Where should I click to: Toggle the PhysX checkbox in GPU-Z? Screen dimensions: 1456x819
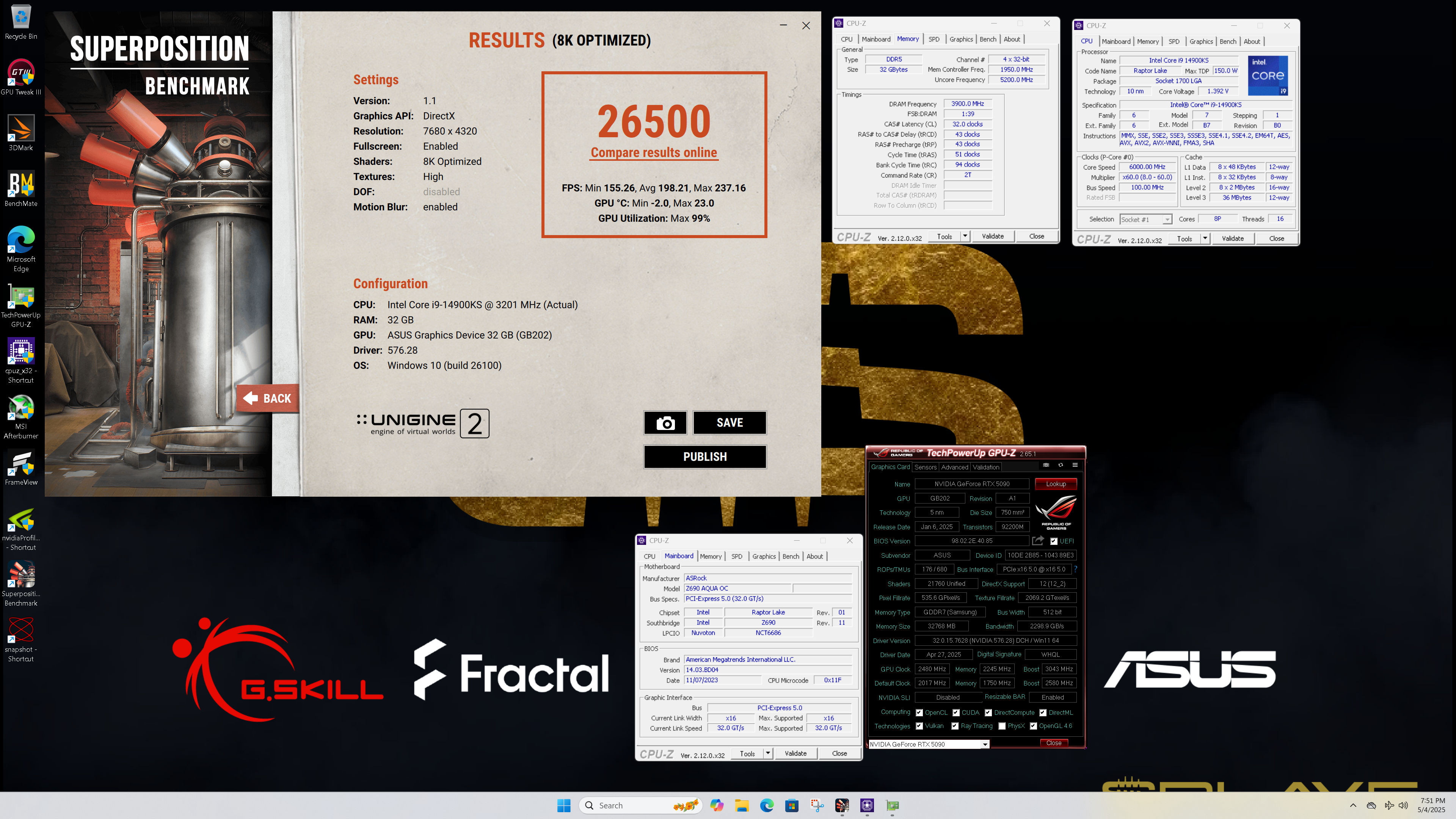[x=1002, y=726]
